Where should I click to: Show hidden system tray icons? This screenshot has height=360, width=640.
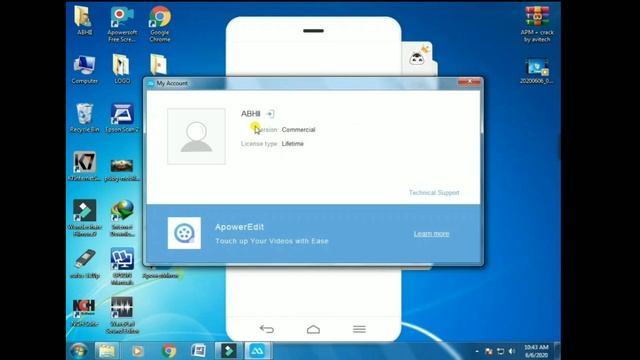click(x=477, y=351)
